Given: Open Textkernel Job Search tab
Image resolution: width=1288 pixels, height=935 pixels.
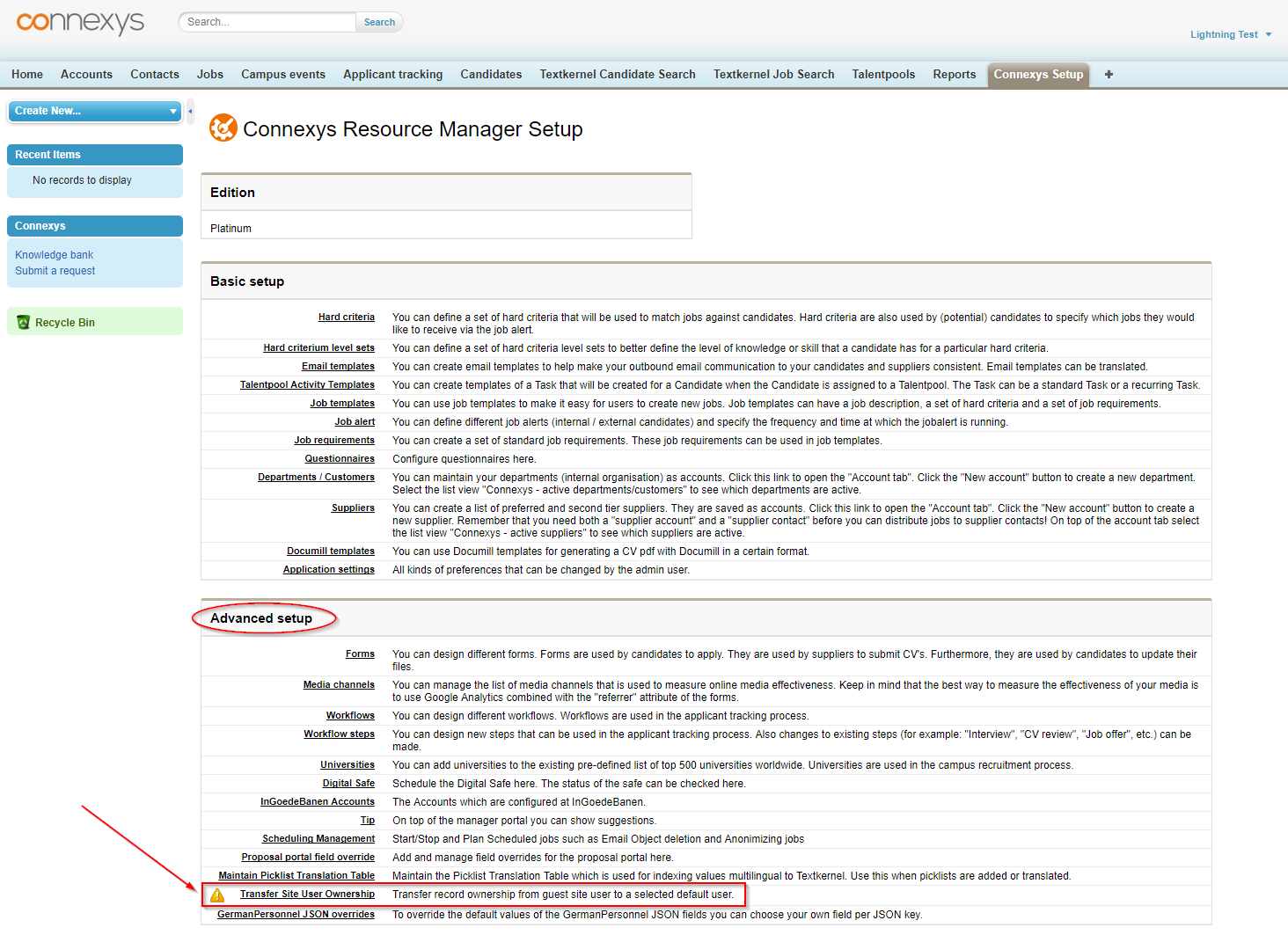Looking at the screenshot, I should [x=774, y=75].
